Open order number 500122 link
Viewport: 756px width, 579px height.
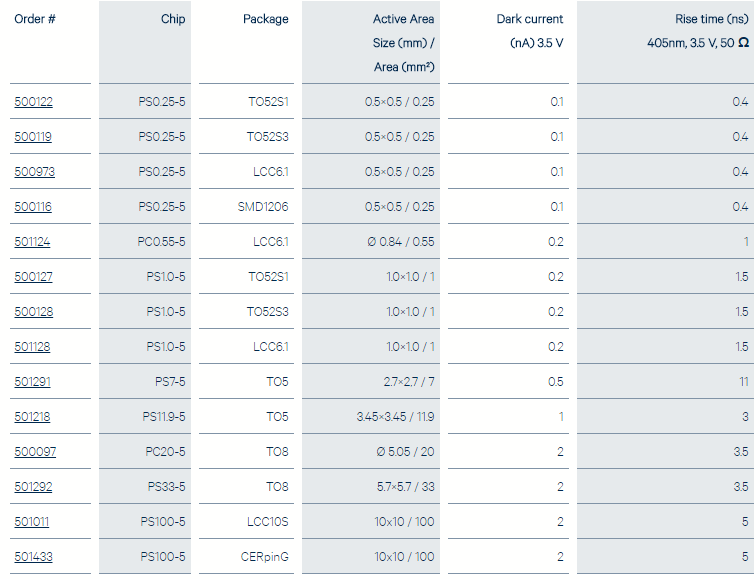click(33, 102)
